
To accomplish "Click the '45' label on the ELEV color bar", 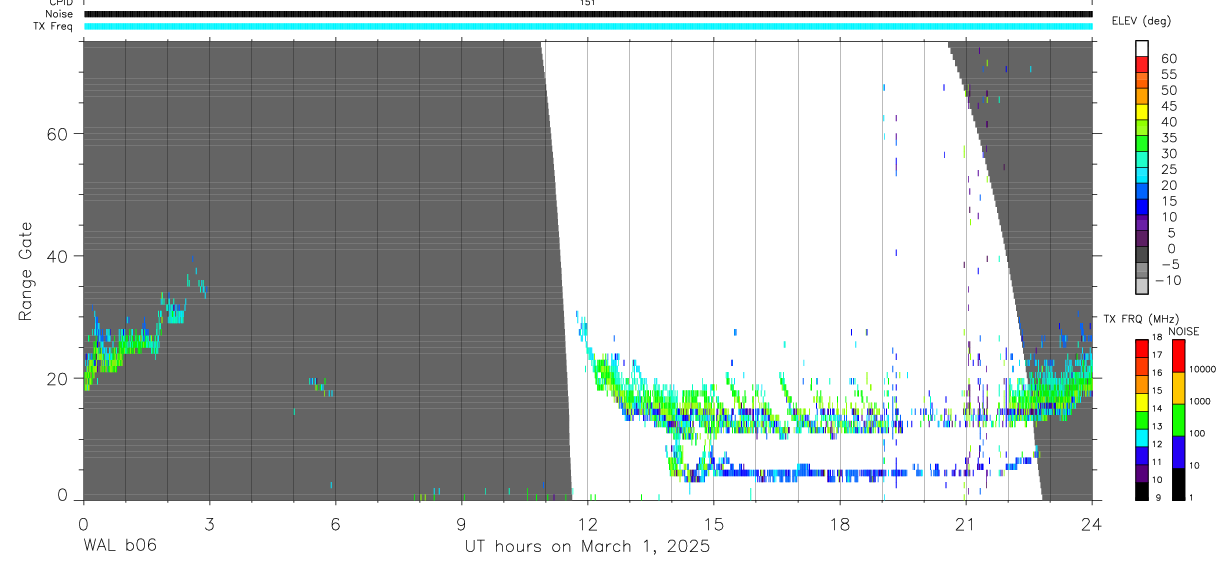I will 1168,106.
